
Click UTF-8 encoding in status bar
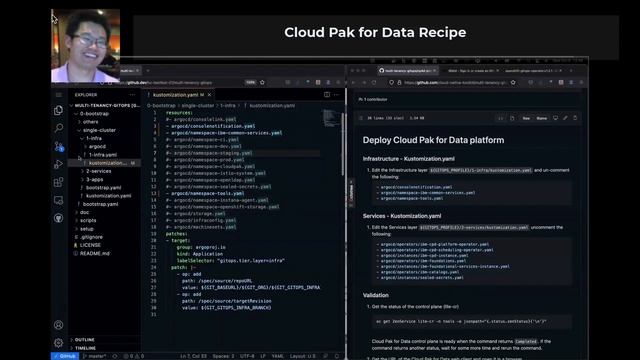[x=247, y=356]
